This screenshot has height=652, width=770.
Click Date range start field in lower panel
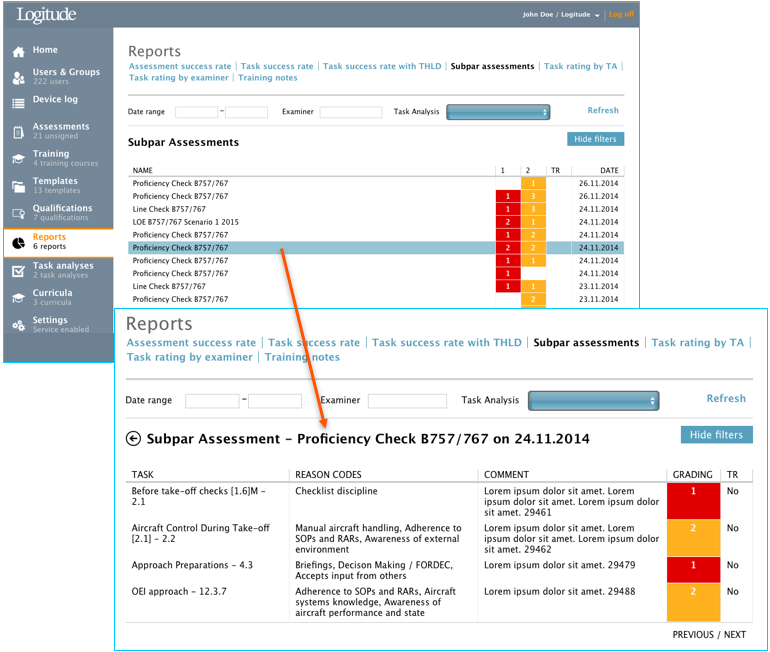point(212,401)
